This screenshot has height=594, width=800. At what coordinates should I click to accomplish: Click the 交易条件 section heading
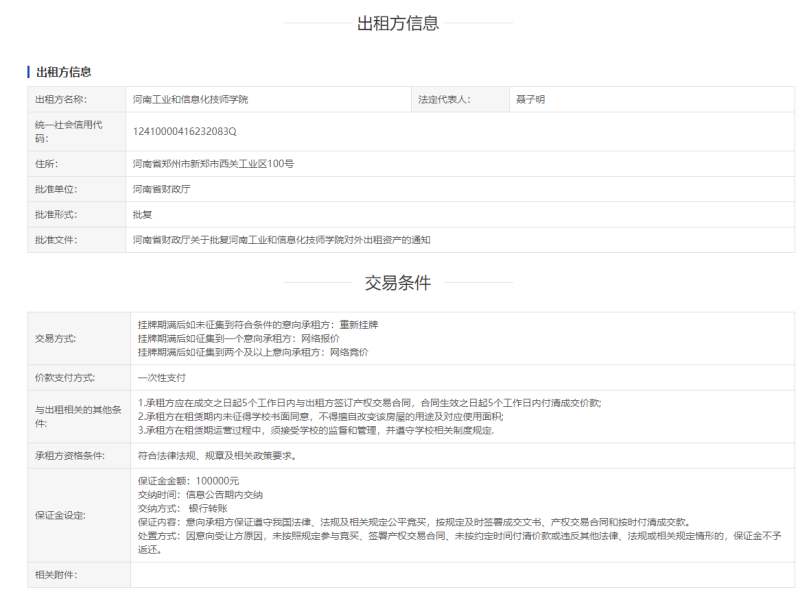(398, 283)
